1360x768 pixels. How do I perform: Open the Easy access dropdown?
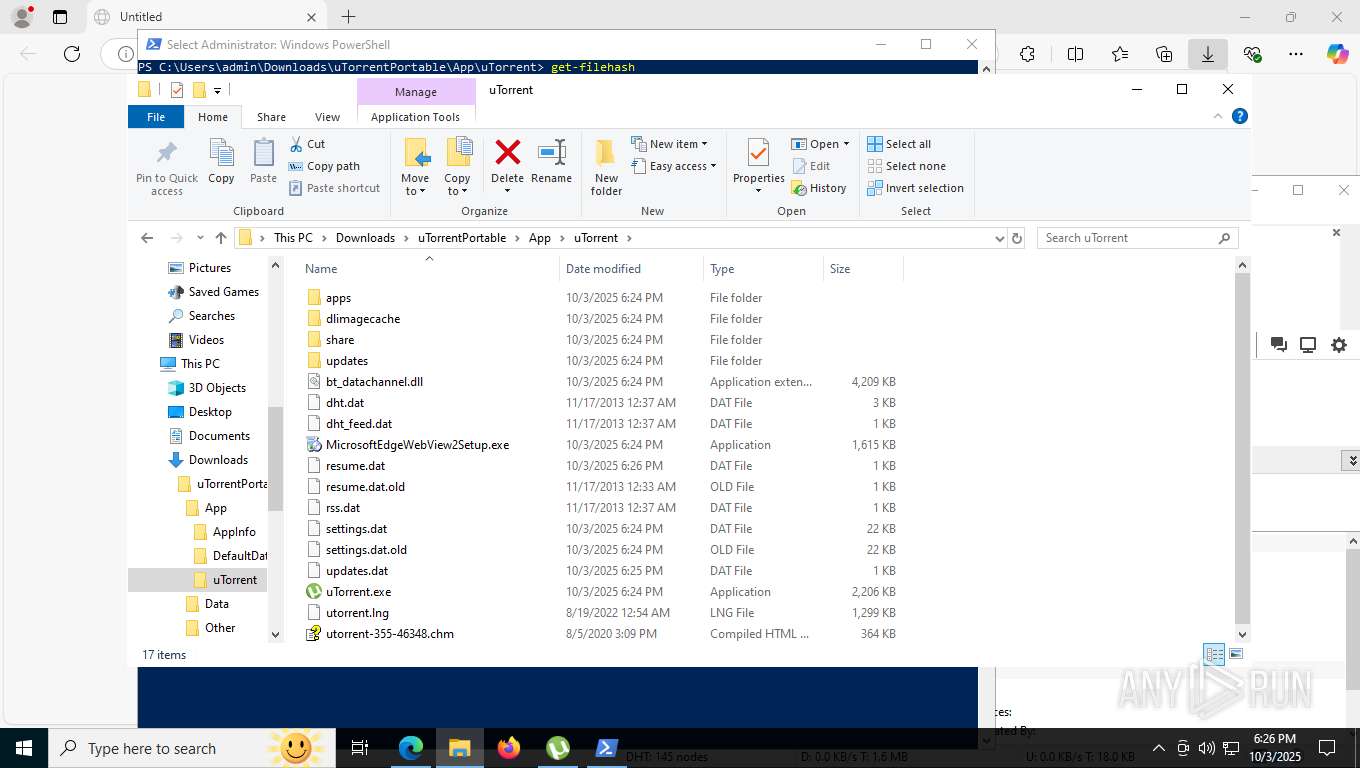point(673,166)
